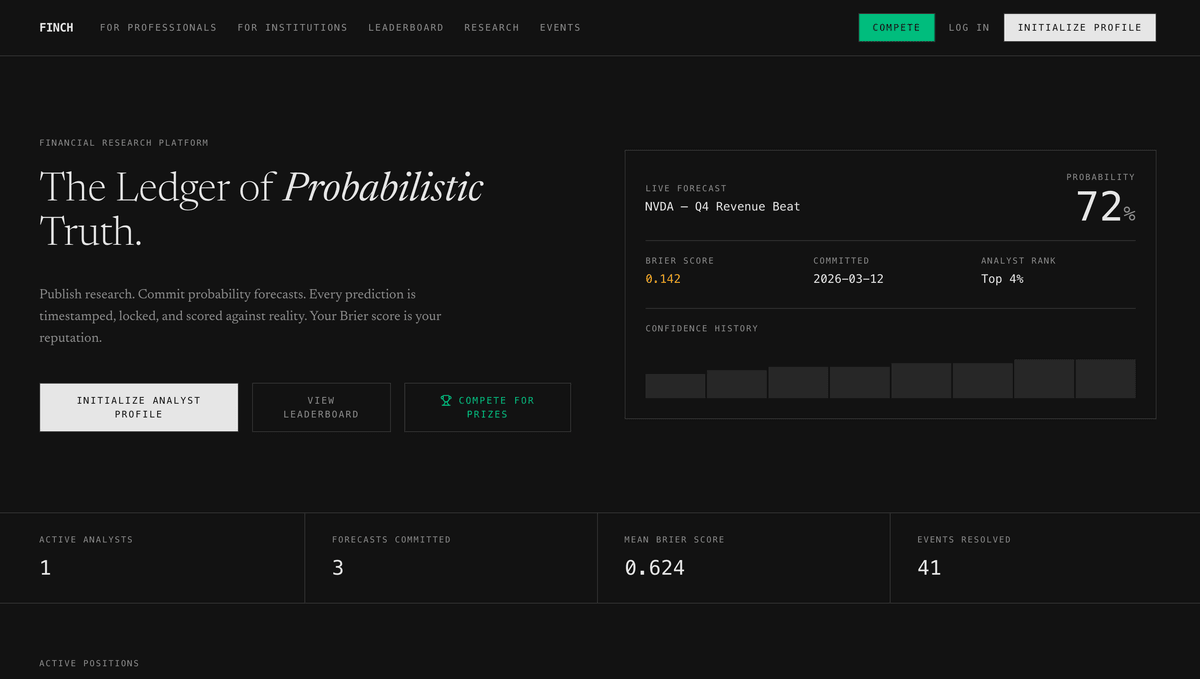
Task: Click the trophy icon in Compete for Prizes
Action: point(446,400)
